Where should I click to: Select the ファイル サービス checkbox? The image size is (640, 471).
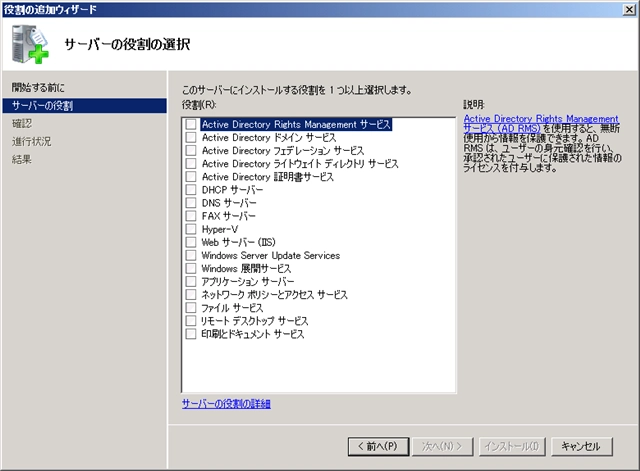pos(191,307)
